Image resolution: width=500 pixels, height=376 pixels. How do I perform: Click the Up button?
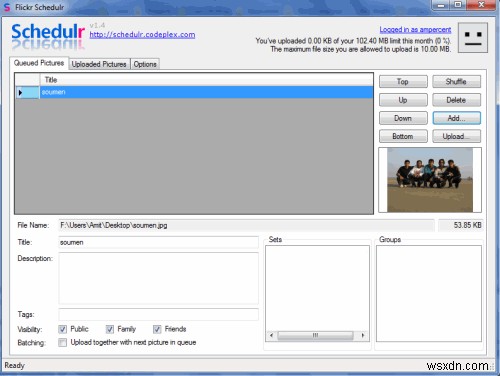pyautogui.click(x=403, y=100)
